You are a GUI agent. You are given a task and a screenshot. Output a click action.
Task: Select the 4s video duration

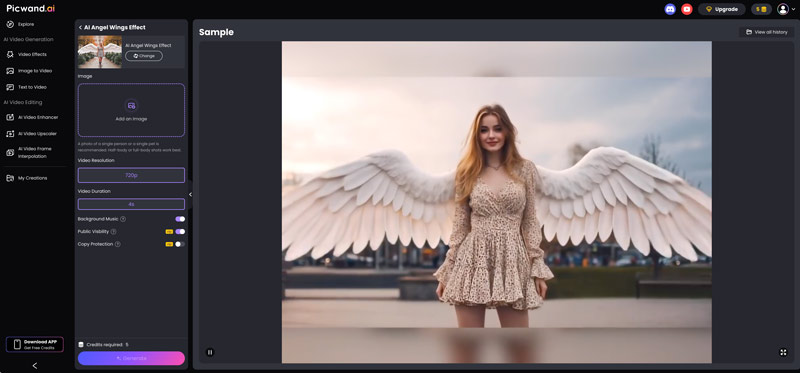pyautogui.click(x=131, y=204)
